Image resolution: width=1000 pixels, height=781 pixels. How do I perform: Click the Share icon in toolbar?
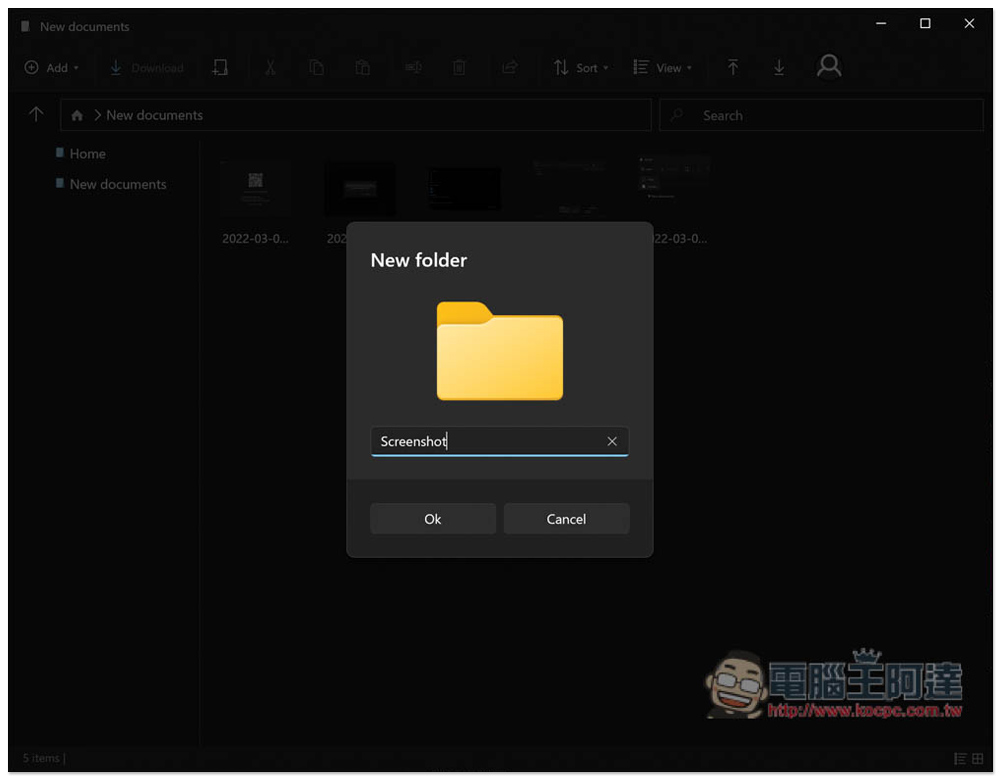[x=510, y=67]
